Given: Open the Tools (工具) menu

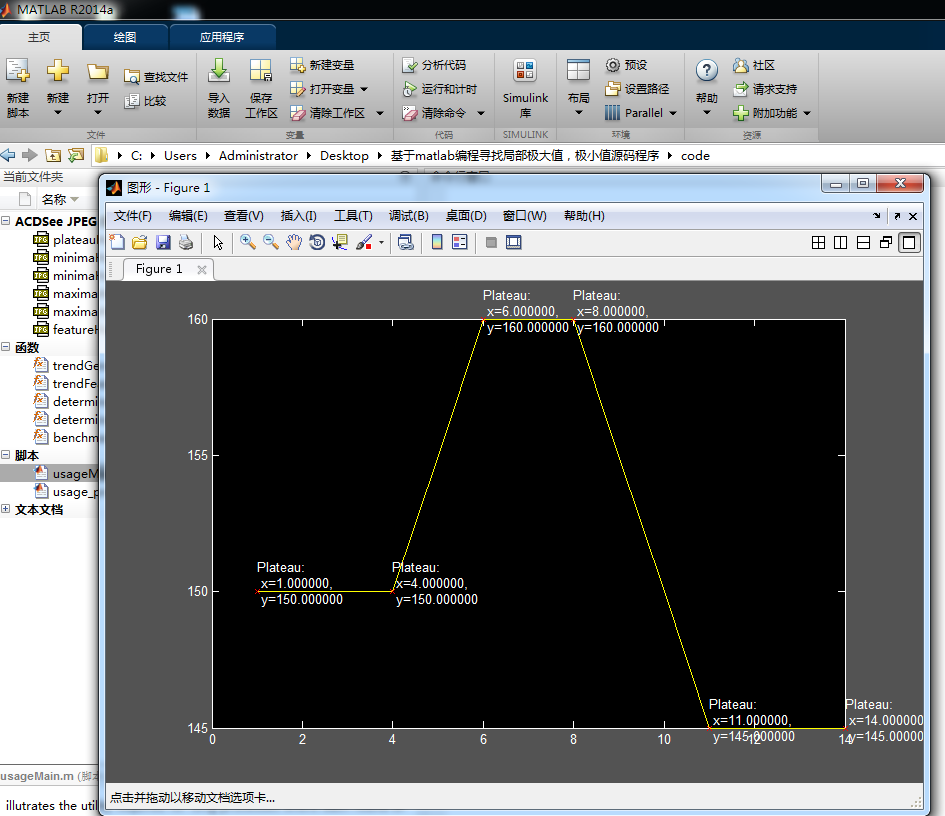Looking at the screenshot, I should [x=353, y=216].
